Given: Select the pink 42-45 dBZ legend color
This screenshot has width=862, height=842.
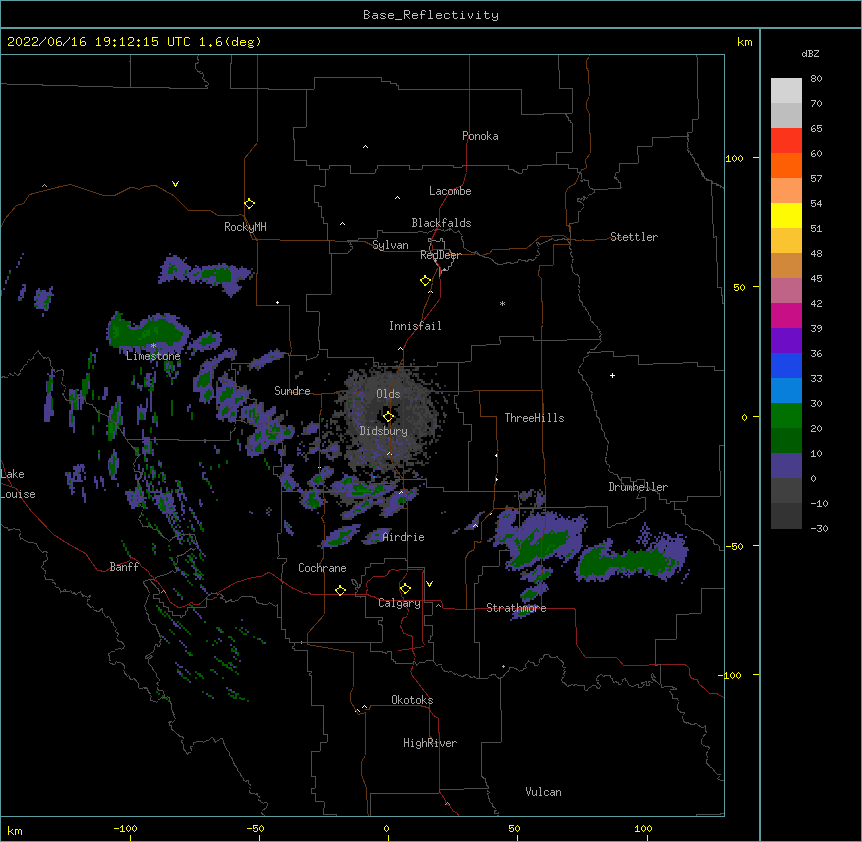Looking at the screenshot, I should coord(786,291).
